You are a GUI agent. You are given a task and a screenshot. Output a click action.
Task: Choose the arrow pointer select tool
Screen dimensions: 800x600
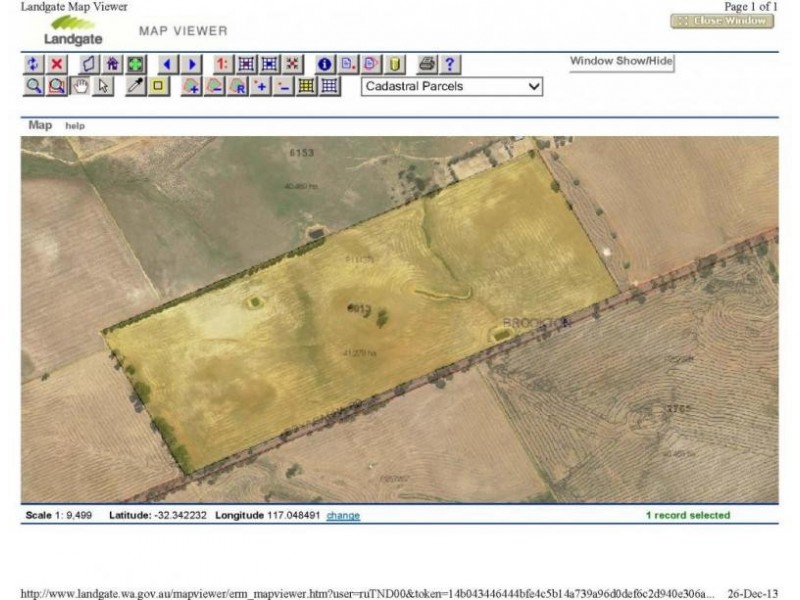(x=104, y=86)
